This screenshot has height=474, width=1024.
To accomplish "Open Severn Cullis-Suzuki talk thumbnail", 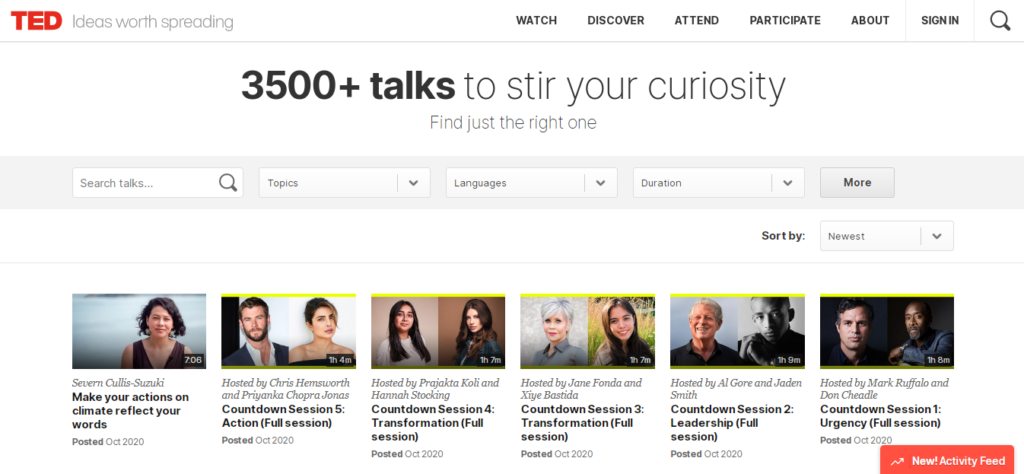I will click(x=139, y=331).
